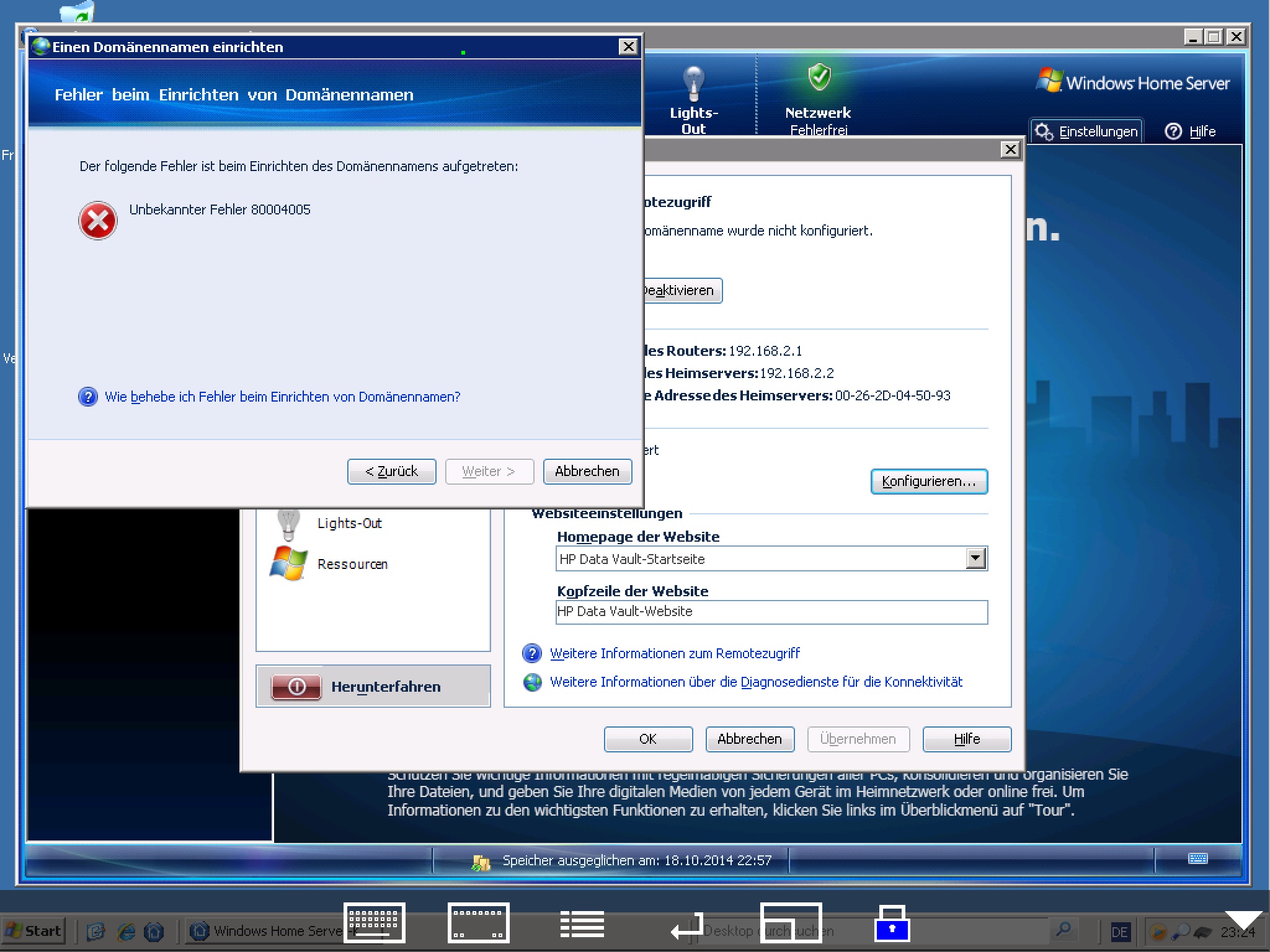The width and height of the screenshot is (1270, 952).
Task: Click the Konfigurieren... button
Action: click(929, 482)
